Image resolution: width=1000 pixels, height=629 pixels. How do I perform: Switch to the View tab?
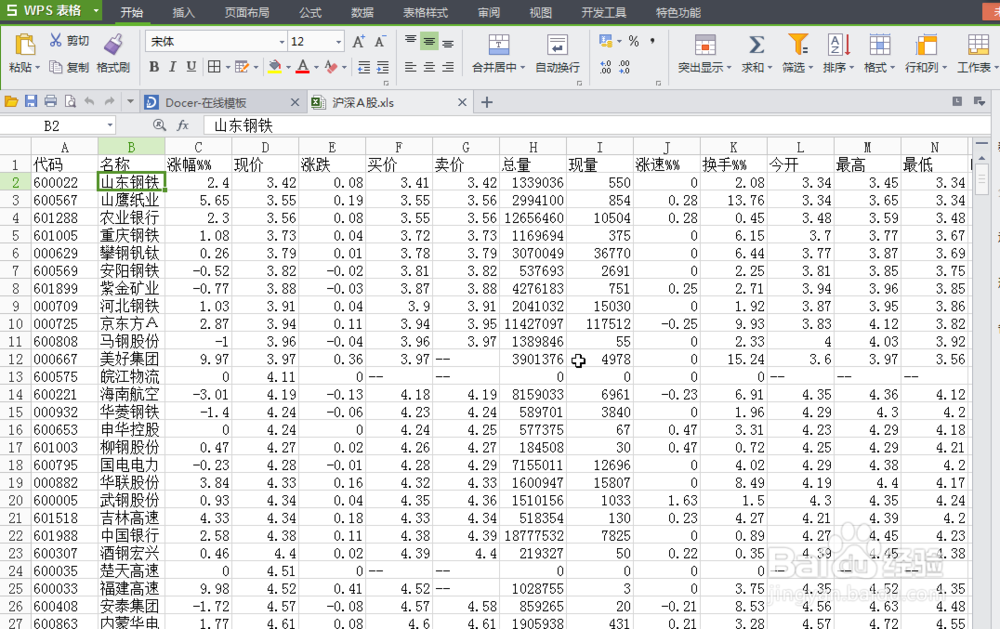pyautogui.click(x=541, y=12)
